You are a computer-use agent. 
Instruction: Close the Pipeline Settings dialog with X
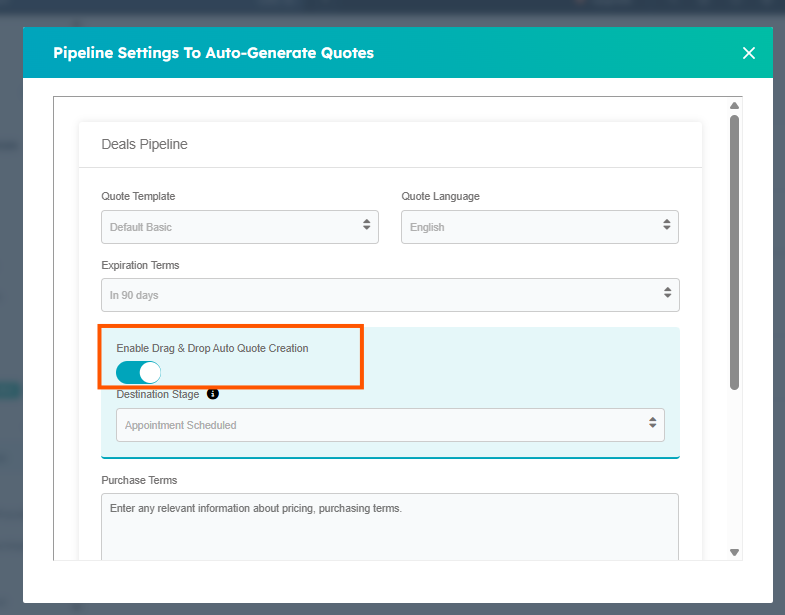click(749, 53)
